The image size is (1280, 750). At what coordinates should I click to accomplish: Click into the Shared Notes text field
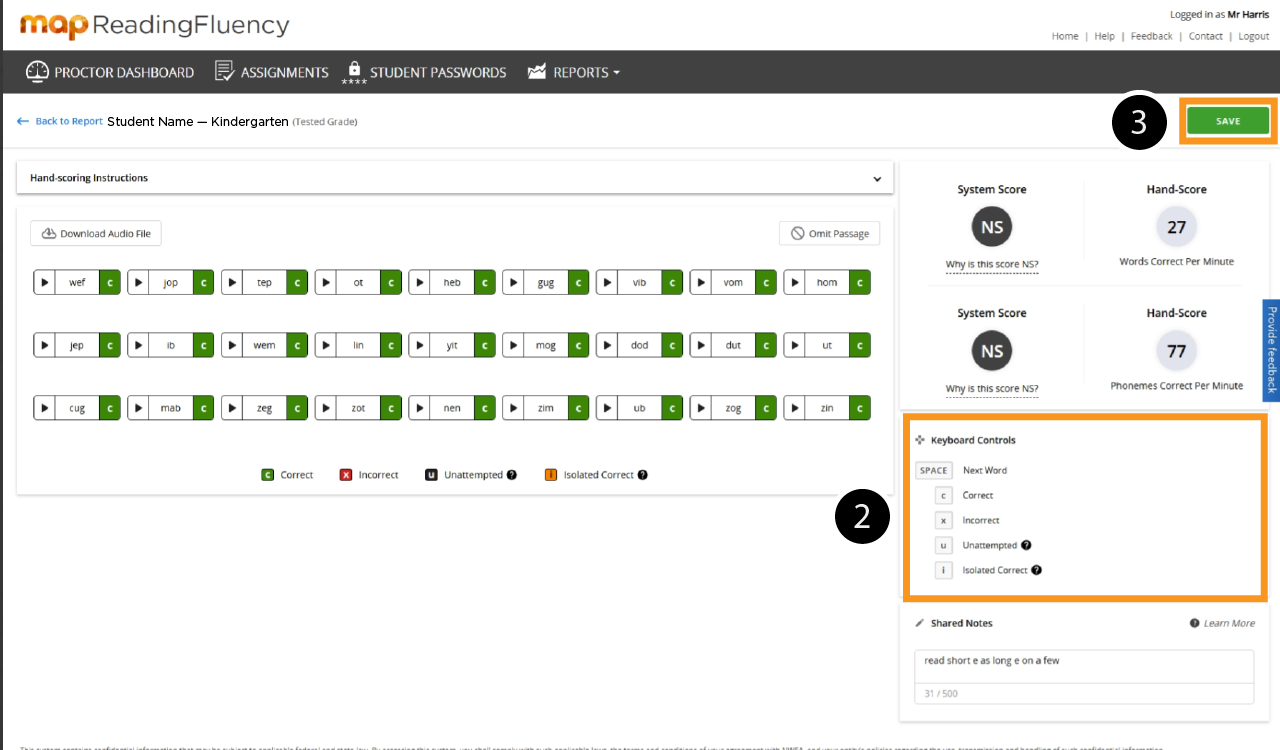[1083, 661]
